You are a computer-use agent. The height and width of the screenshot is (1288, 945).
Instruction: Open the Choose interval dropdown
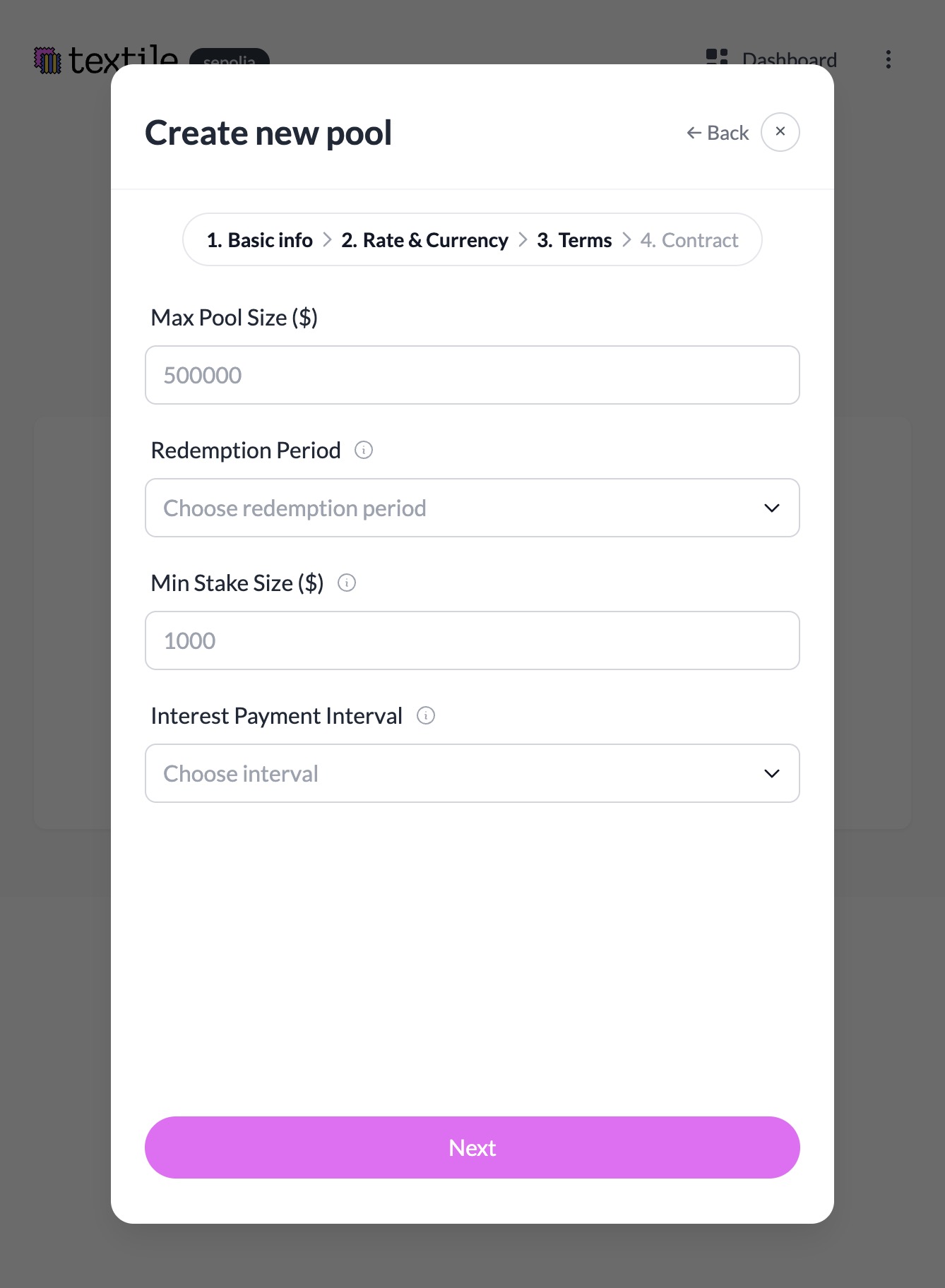pyautogui.click(x=472, y=773)
